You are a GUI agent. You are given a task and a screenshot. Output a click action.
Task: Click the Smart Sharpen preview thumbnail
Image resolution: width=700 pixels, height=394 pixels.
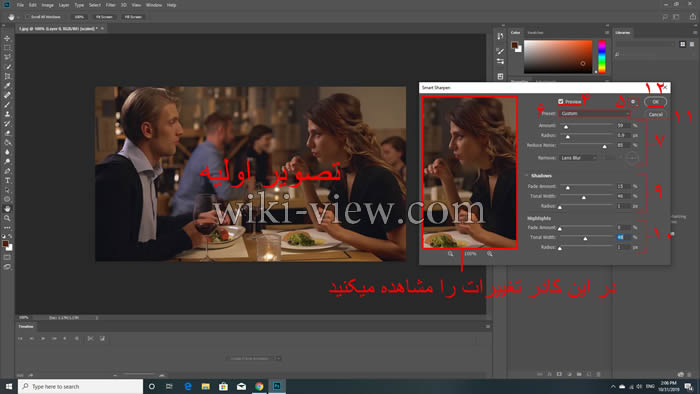tap(470, 172)
